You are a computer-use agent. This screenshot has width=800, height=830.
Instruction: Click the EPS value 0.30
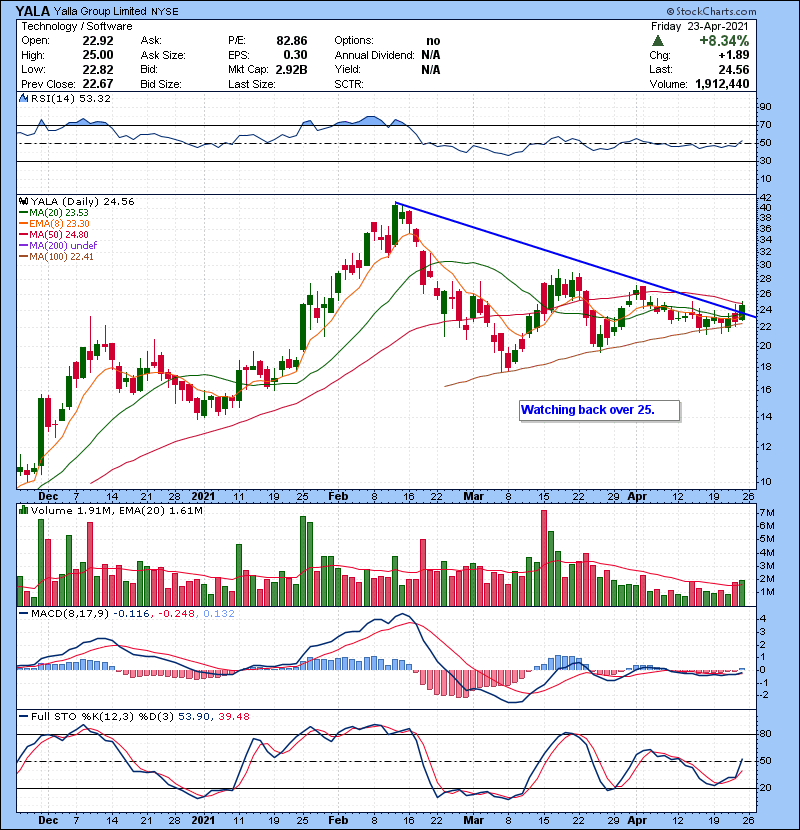295,55
